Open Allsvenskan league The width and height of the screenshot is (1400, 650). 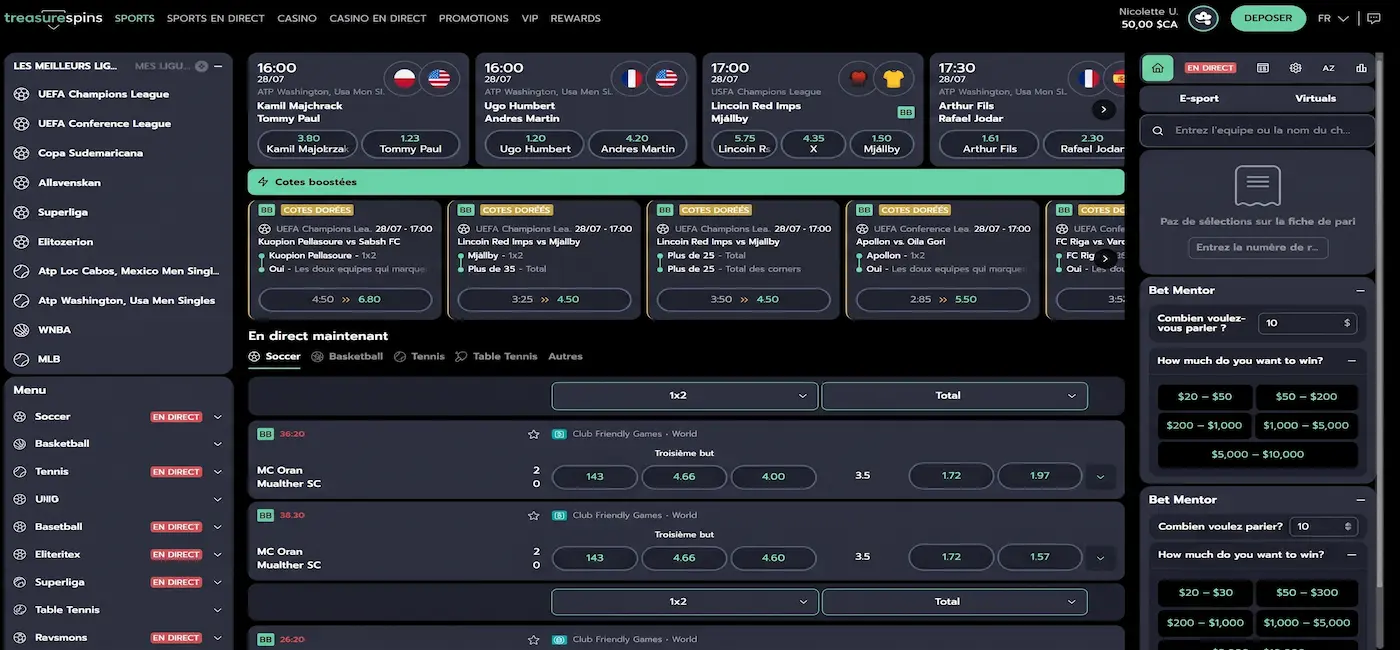pos(69,183)
